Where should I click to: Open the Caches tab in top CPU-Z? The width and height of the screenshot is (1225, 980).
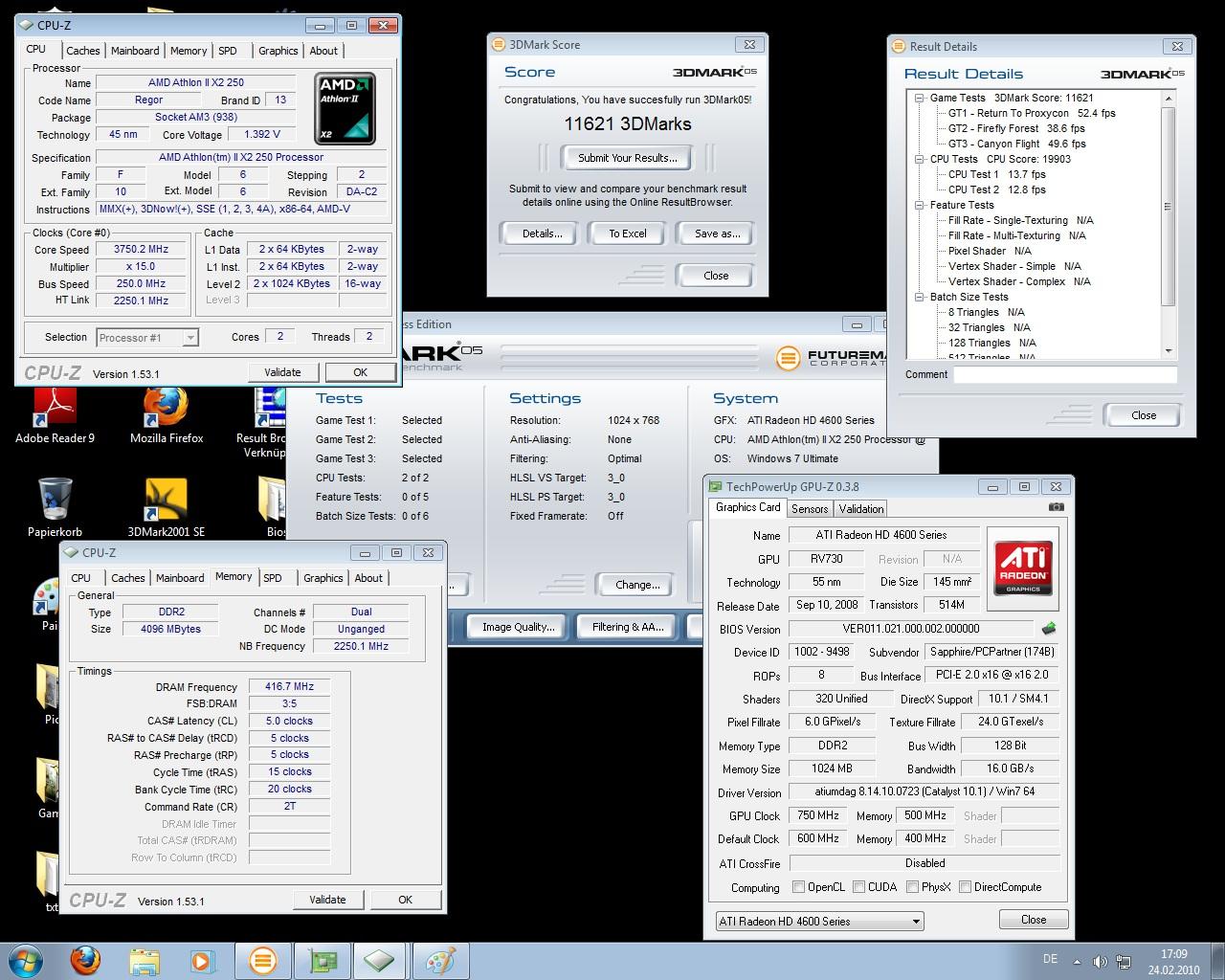pyautogui.click(x=83, y=51)
